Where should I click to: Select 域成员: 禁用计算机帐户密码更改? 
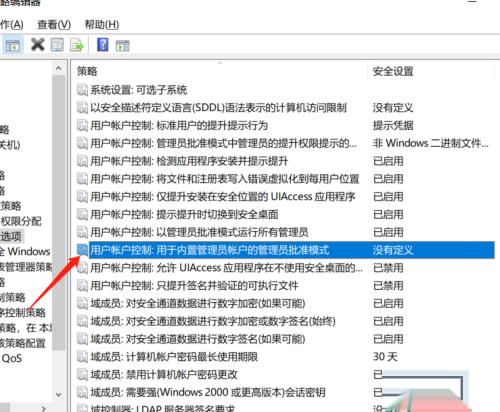164,374
